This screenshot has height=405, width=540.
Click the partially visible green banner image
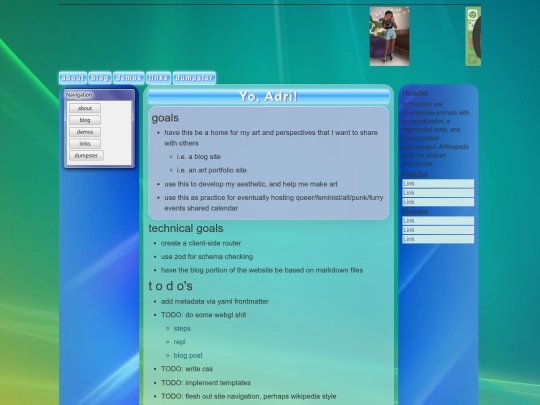(473, 37)
